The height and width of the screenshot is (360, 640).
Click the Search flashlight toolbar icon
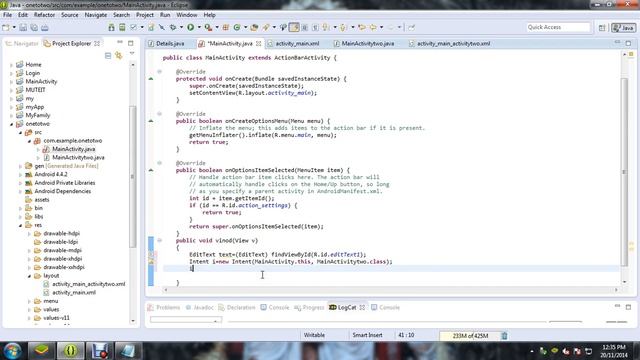coord(266,27)
